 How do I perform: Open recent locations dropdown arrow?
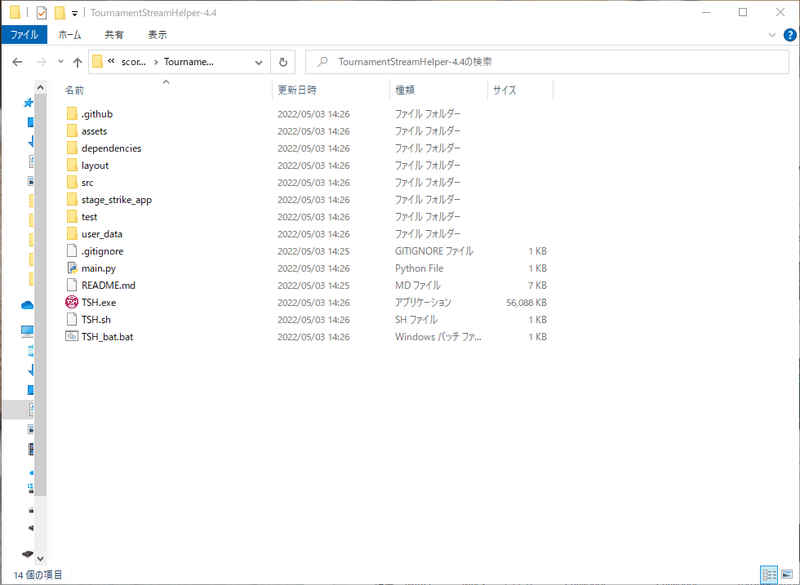(x=60, y=62)
